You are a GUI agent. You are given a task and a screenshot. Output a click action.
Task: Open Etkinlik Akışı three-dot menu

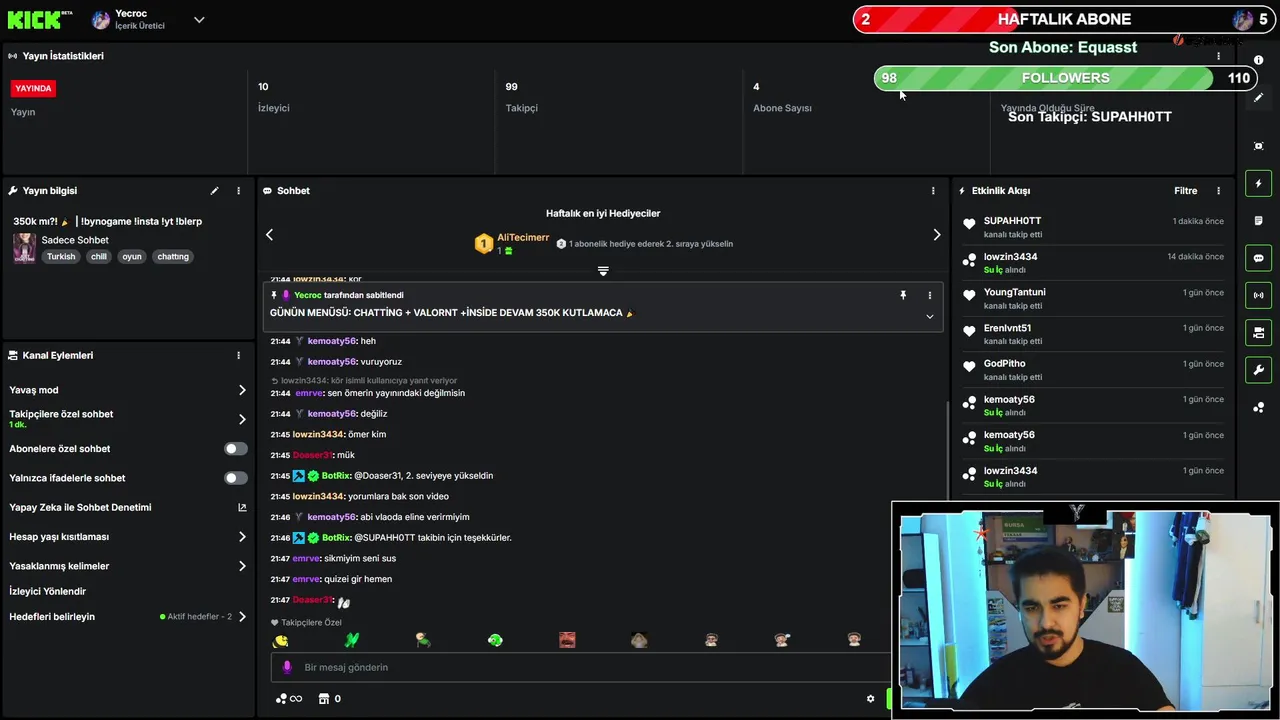click(x=1218, y=191)
